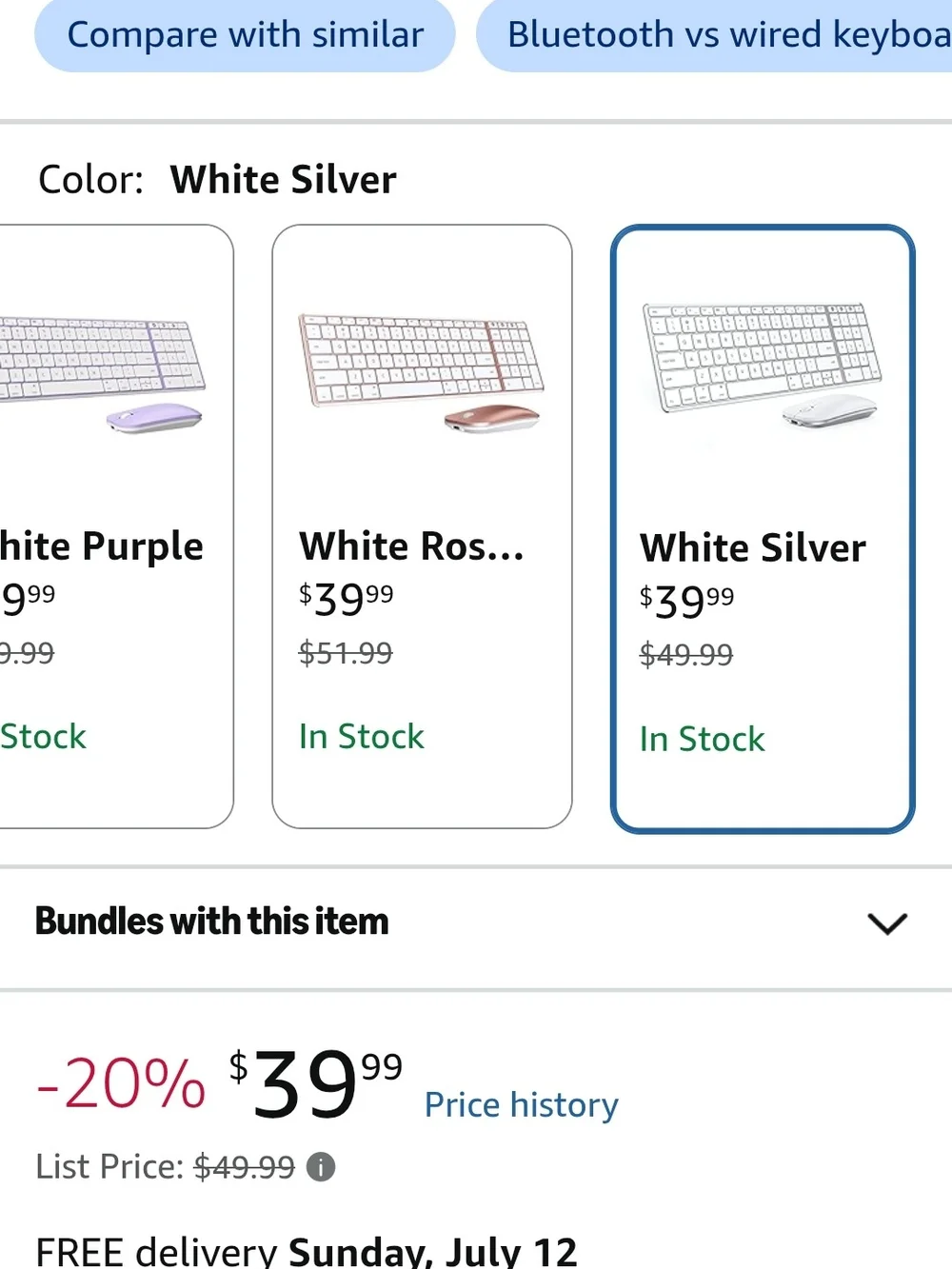952x1269 pixels.
Task: Tap the Bluetooth vs wired keyboard chip
Action: click(714, 35)
